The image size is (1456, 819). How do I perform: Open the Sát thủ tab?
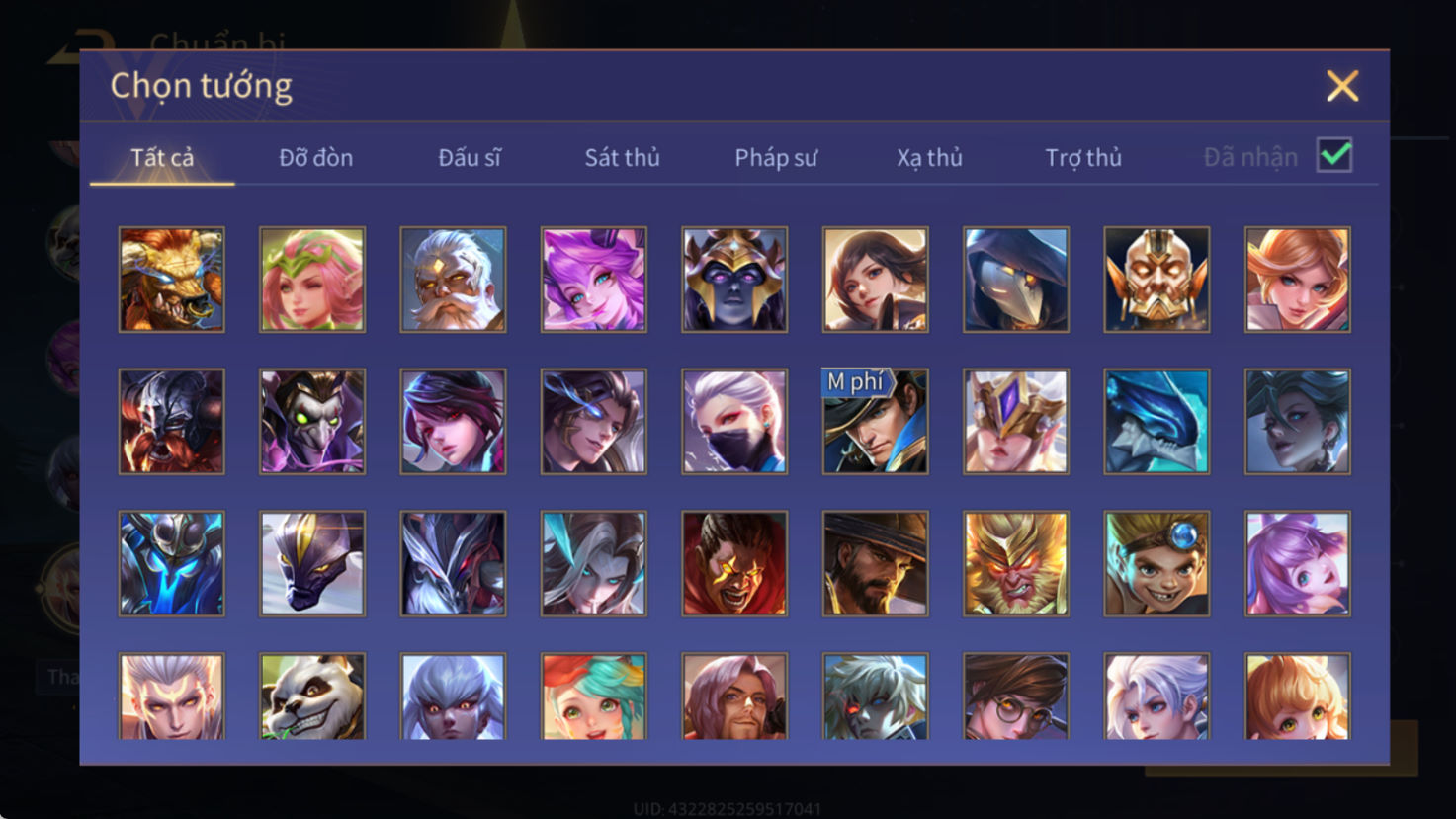(x=622, y=157)
